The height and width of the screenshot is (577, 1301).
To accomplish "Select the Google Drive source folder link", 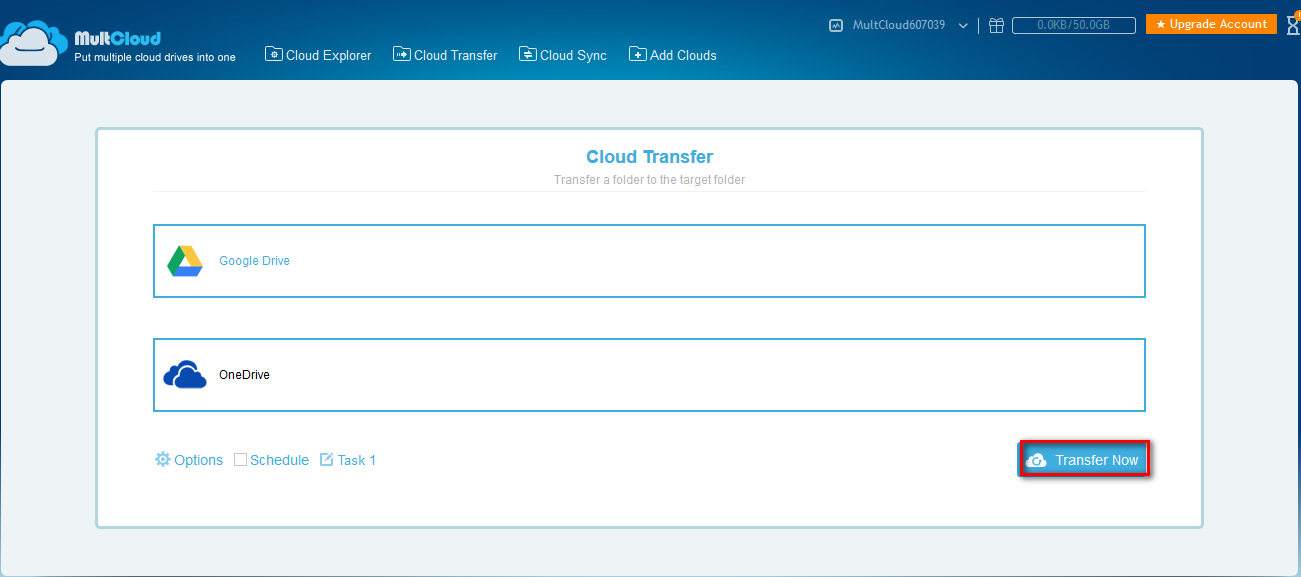I will (x=254, y=261).
